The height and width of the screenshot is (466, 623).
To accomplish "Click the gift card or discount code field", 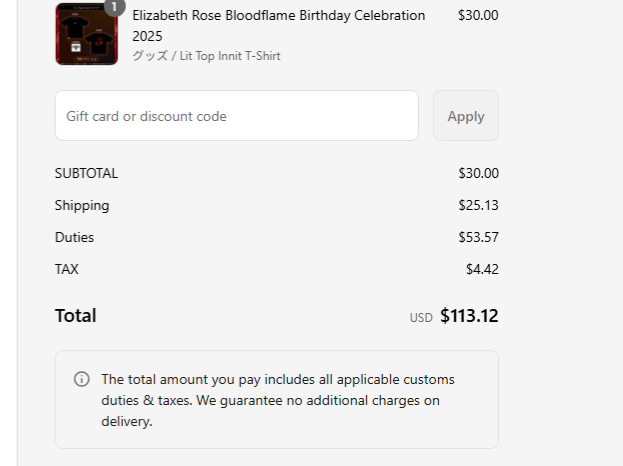I will click(x=237, y=116).
